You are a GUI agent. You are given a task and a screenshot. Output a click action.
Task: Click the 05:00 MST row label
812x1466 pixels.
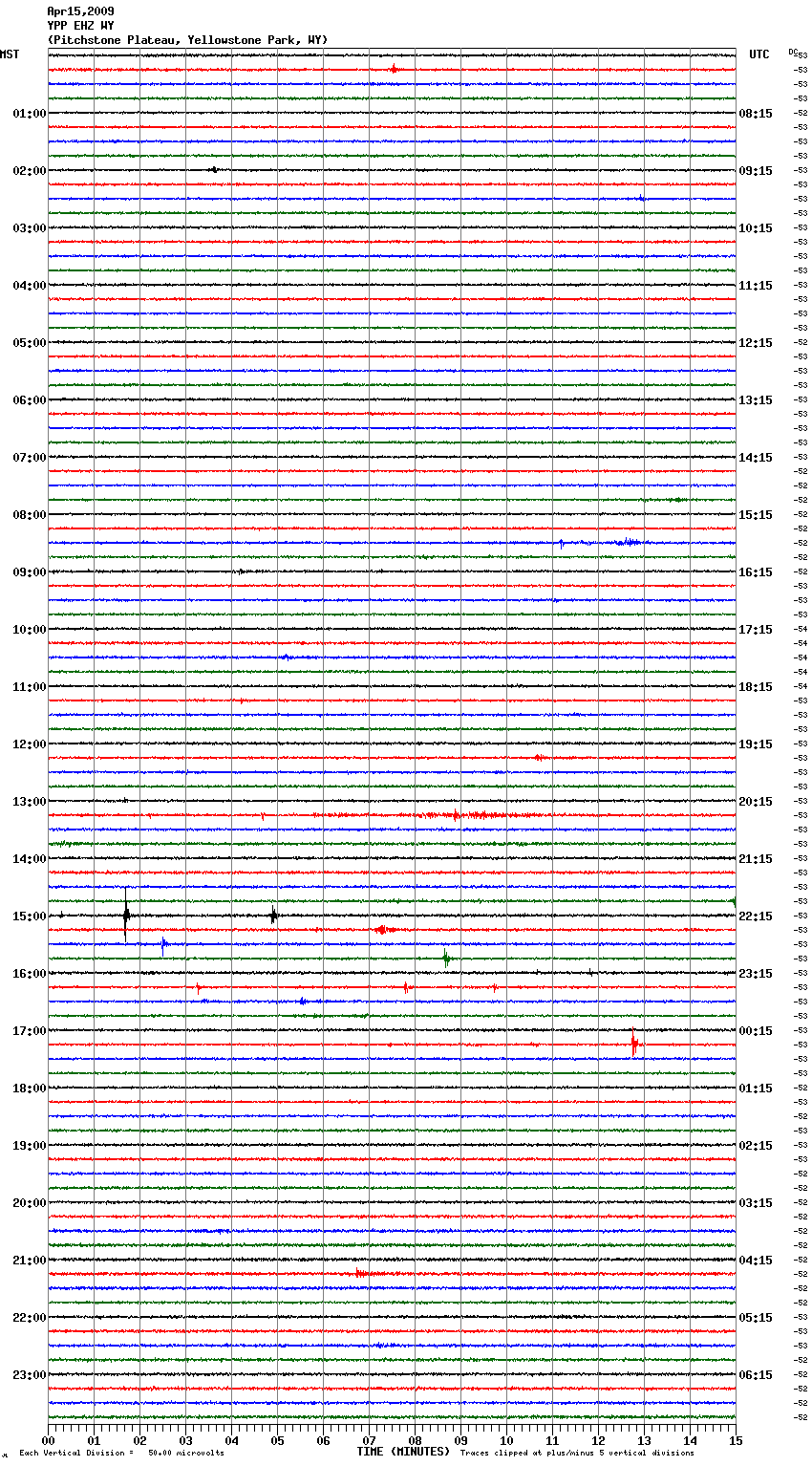[29, 343]
